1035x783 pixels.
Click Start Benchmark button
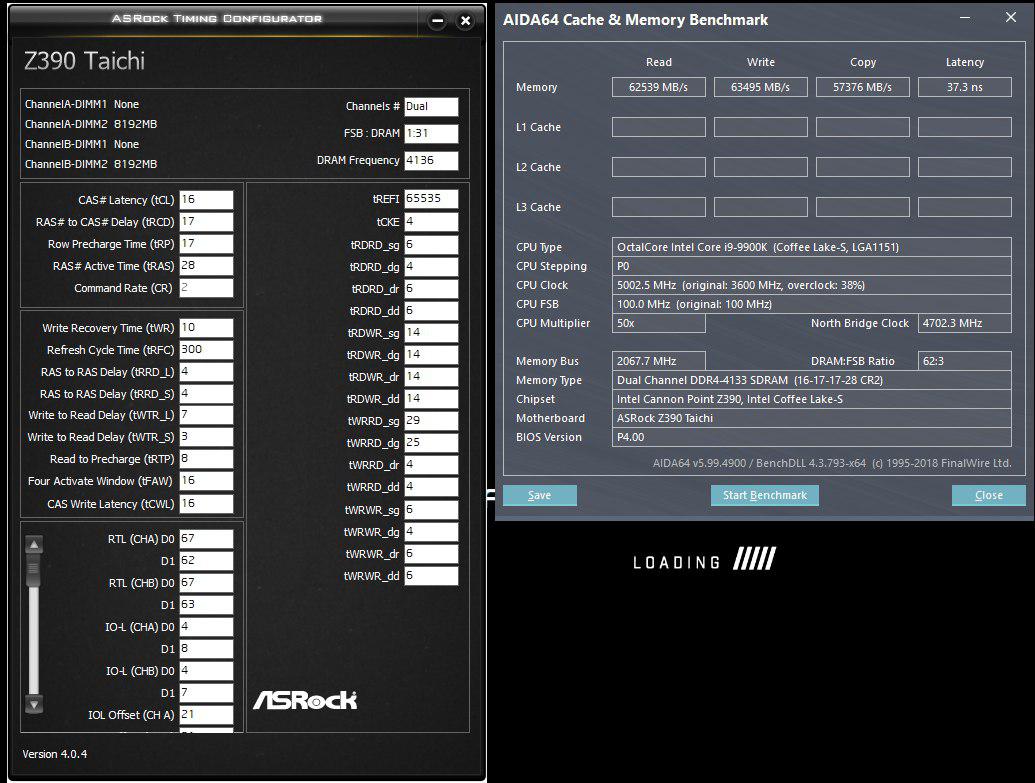[x=764, y=495]
